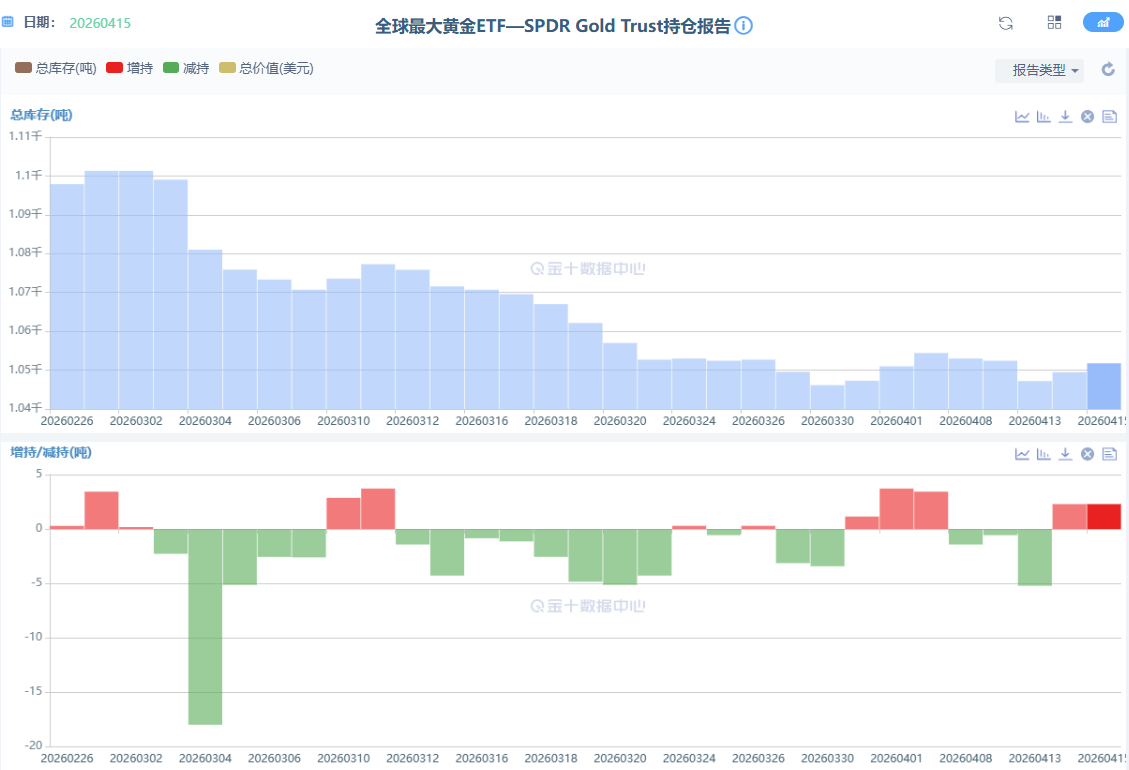Open the 报告类型 dropdown
The width and height of the screenshot is (1129, 770).
pos(1039,70)
